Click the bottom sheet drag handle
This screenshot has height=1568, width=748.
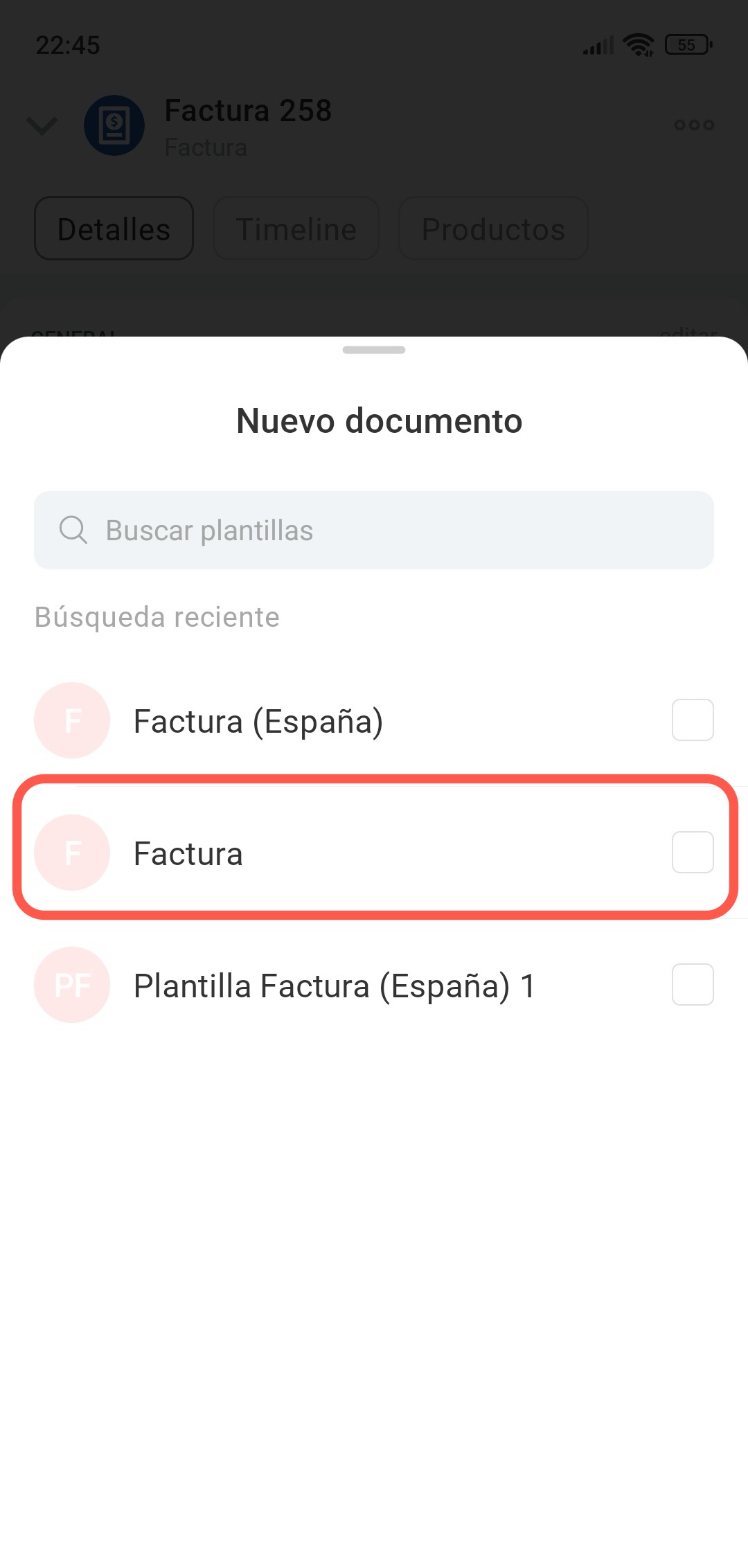tap(374, 350)
